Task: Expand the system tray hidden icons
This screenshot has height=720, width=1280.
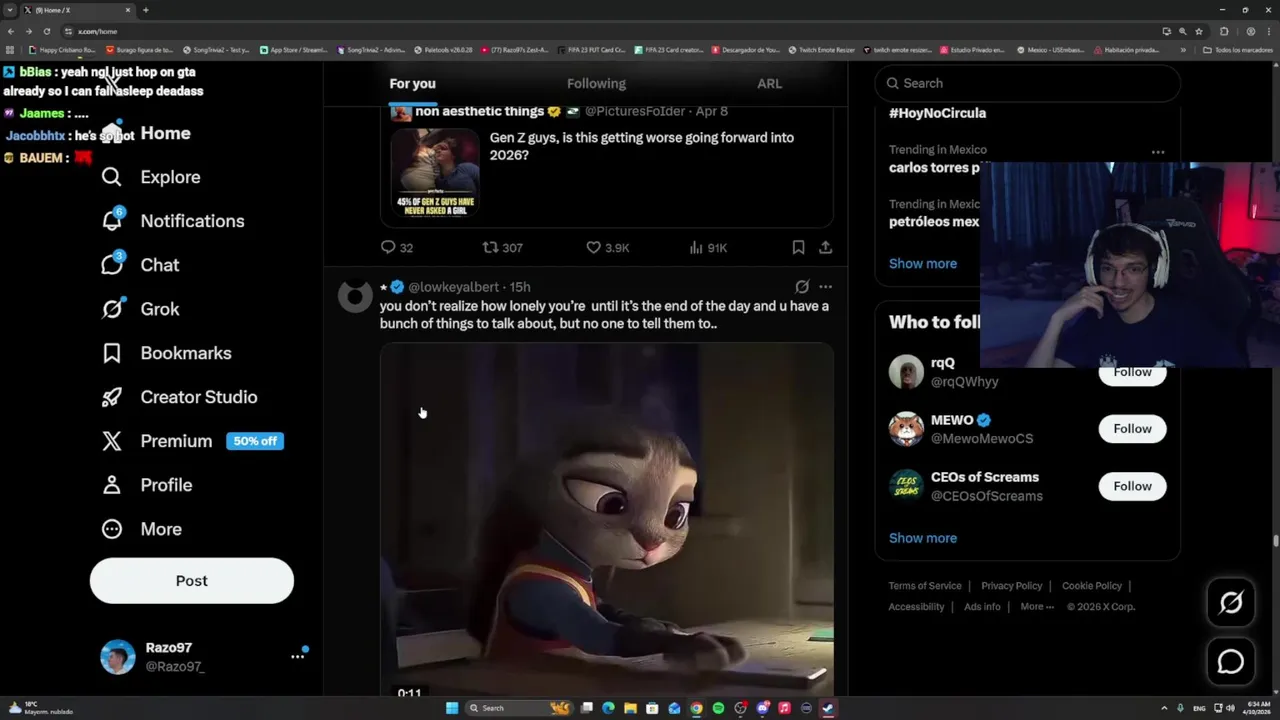Action: 1164,708
